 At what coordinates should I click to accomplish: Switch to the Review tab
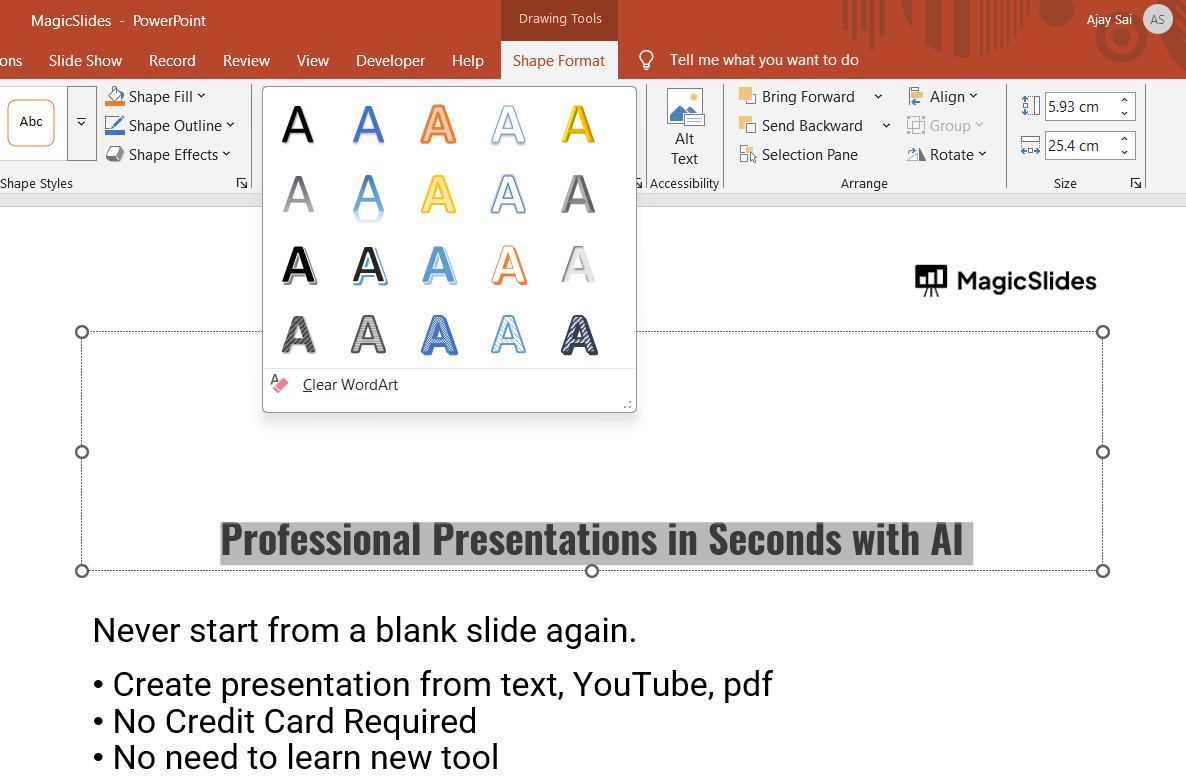(x=247, y=60)
